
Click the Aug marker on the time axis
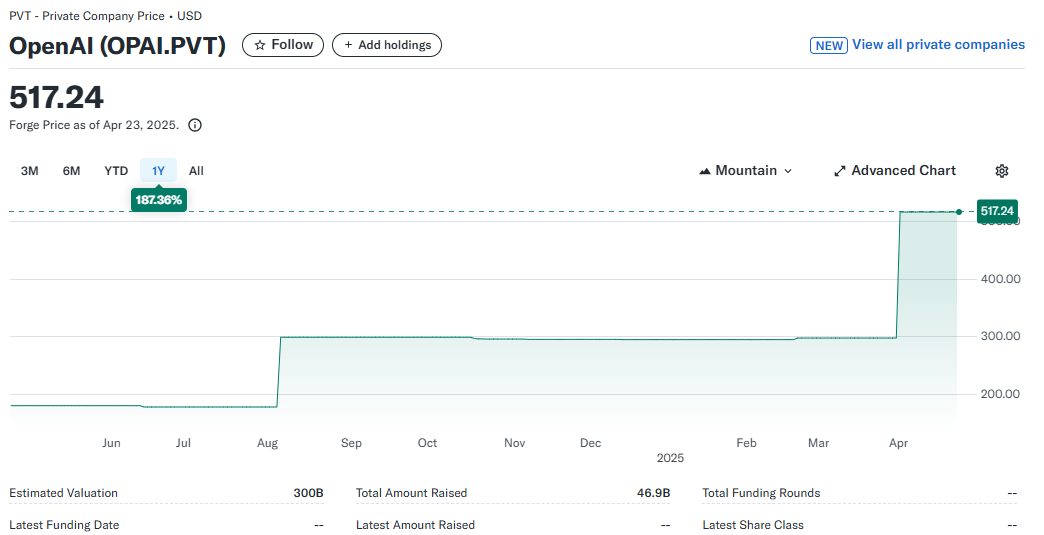click(267, 443)
